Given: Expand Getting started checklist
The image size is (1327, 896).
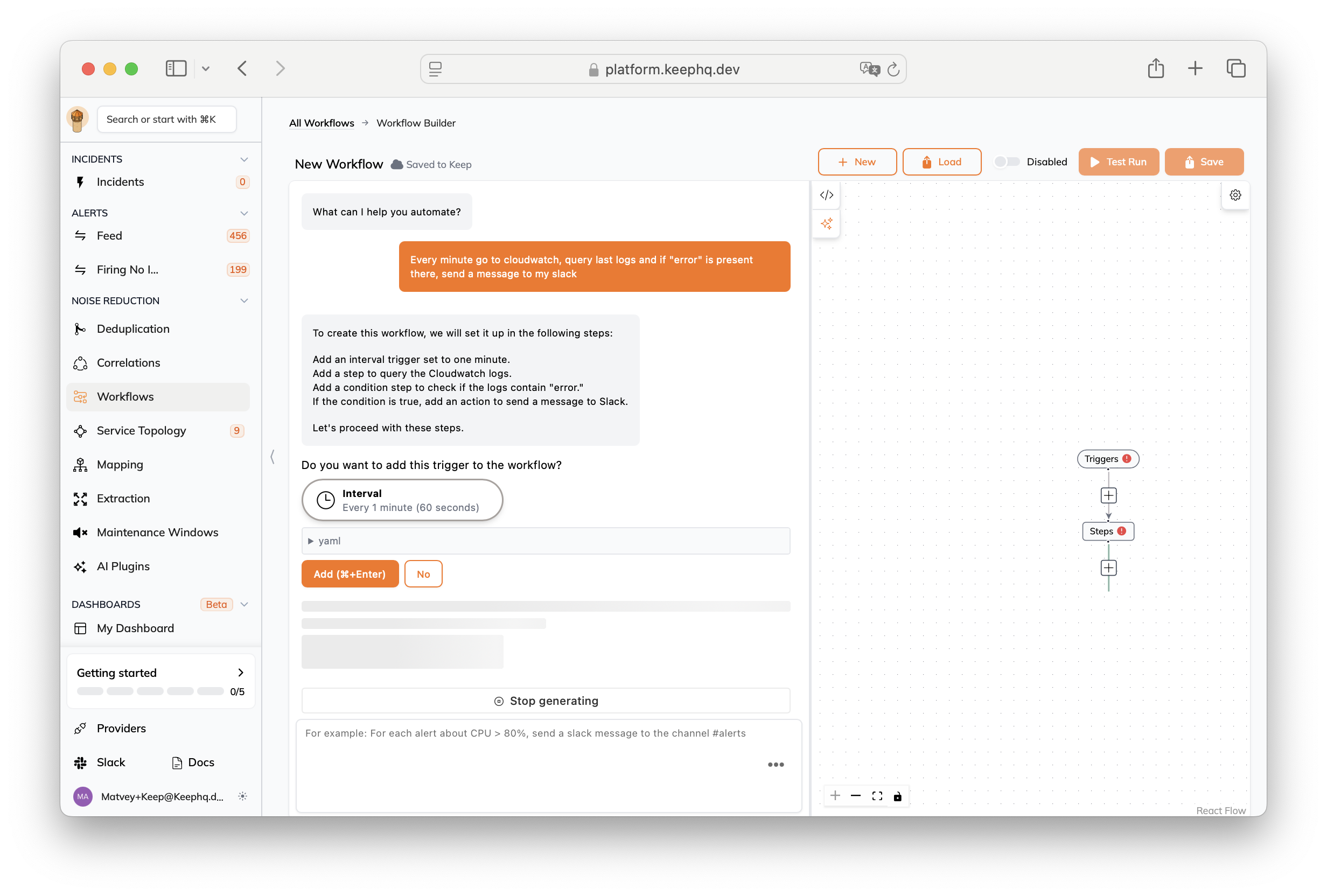Looking at the screenshot, I should [x=240, y=673].
